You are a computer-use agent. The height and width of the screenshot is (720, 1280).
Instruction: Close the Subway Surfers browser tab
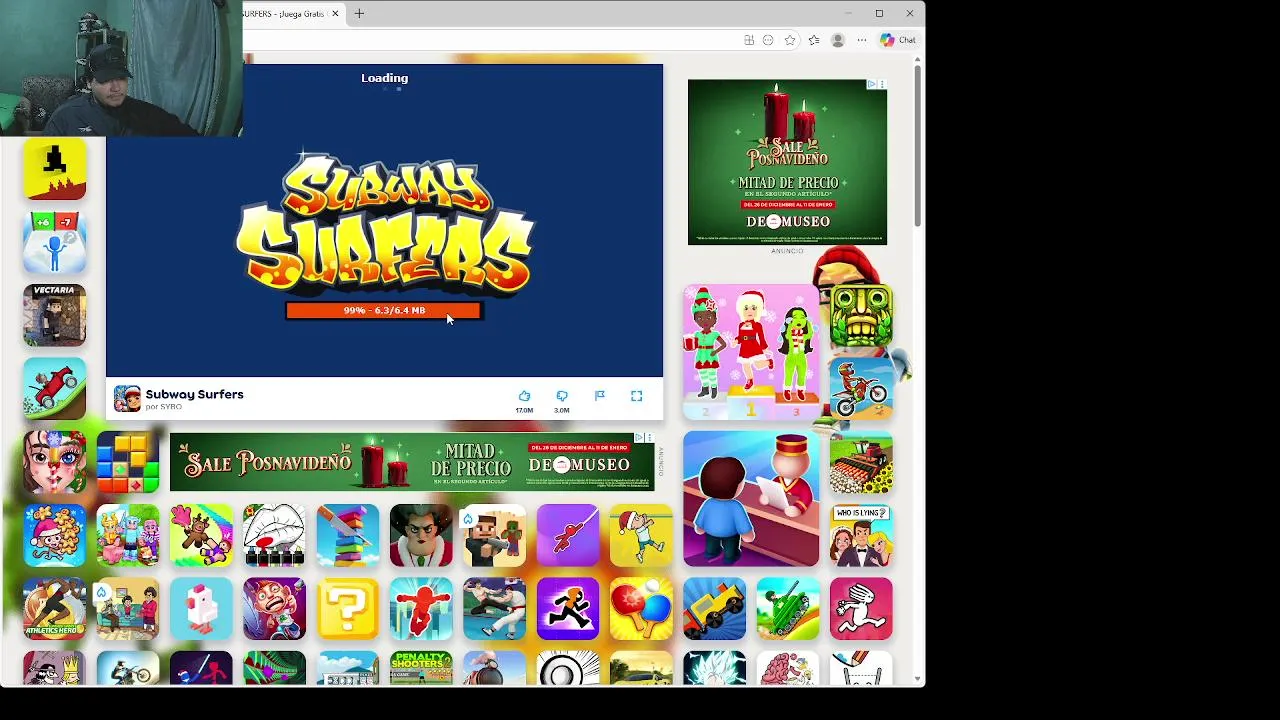335,13
